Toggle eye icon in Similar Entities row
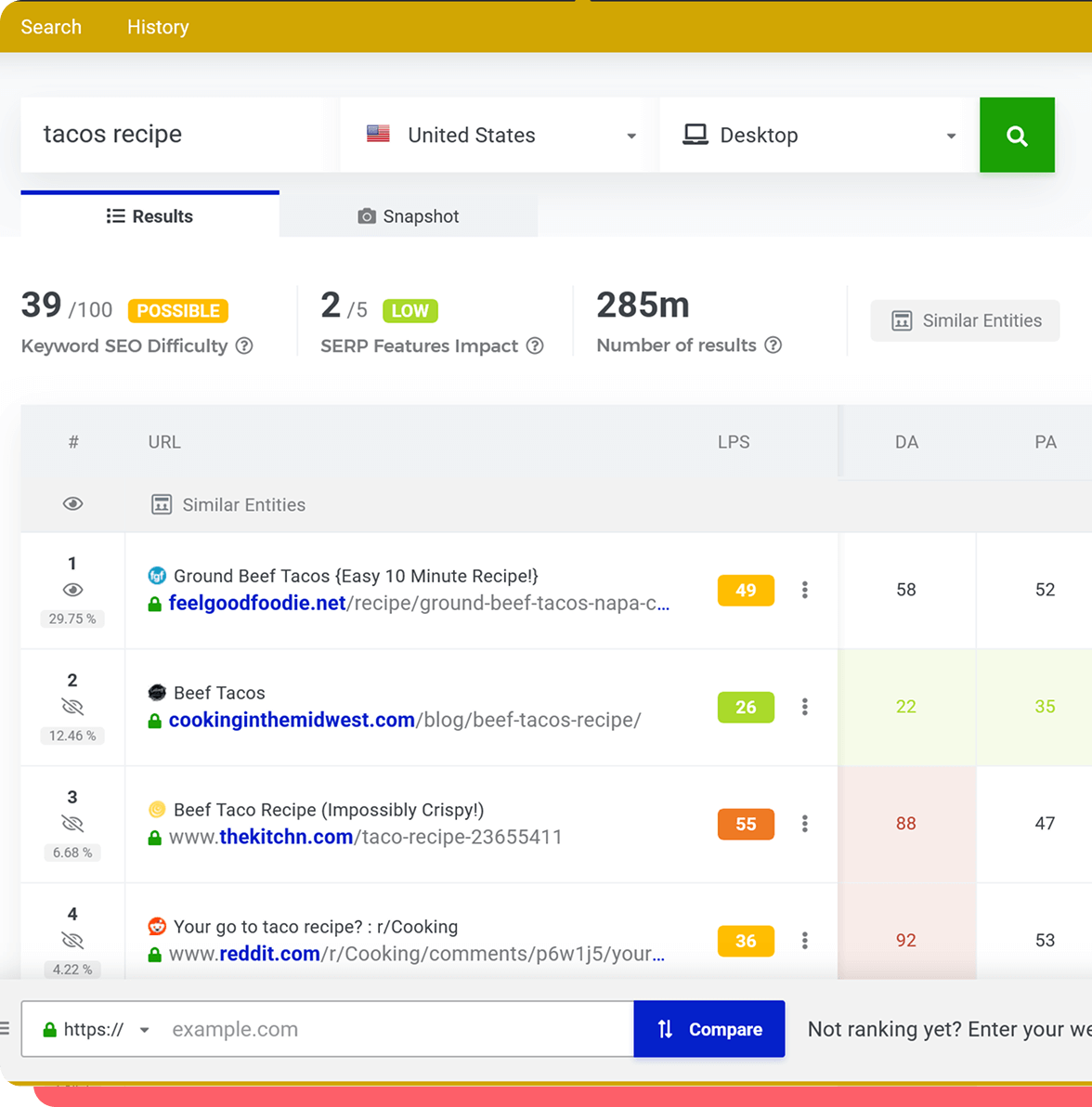Screen dimensions: 1092x1107 (72, 504)
